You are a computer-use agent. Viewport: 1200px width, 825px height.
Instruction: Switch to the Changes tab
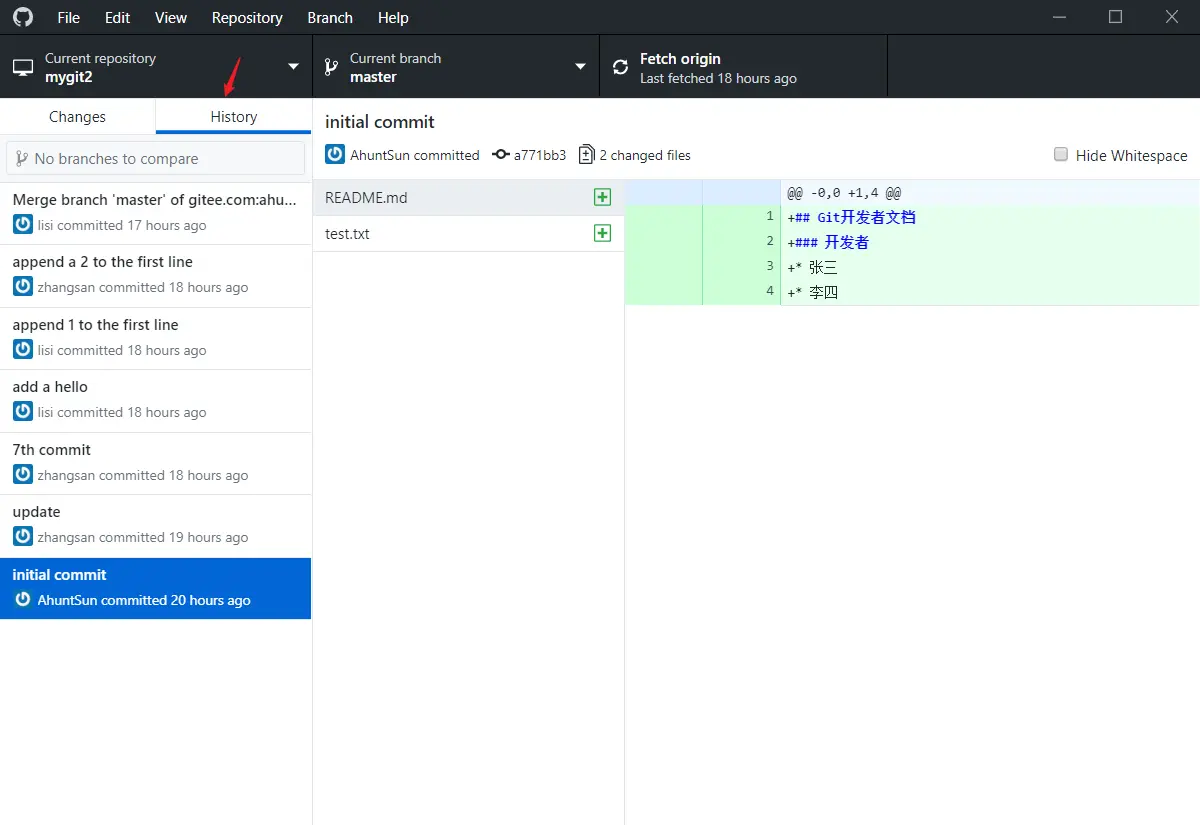tap(78, 116)
